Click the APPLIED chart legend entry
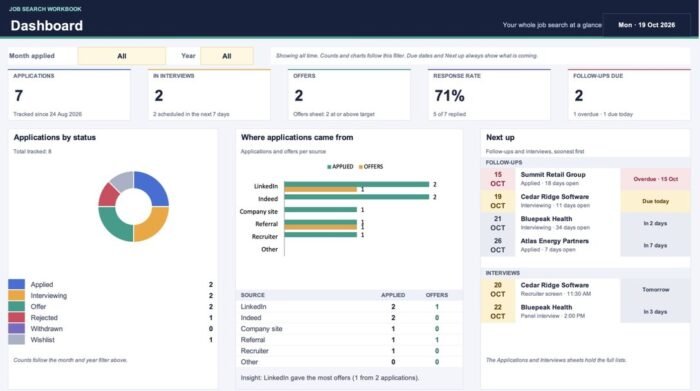The width and height of the screenshot is (700, 391). pyautogui.click(x=340, y=166)
